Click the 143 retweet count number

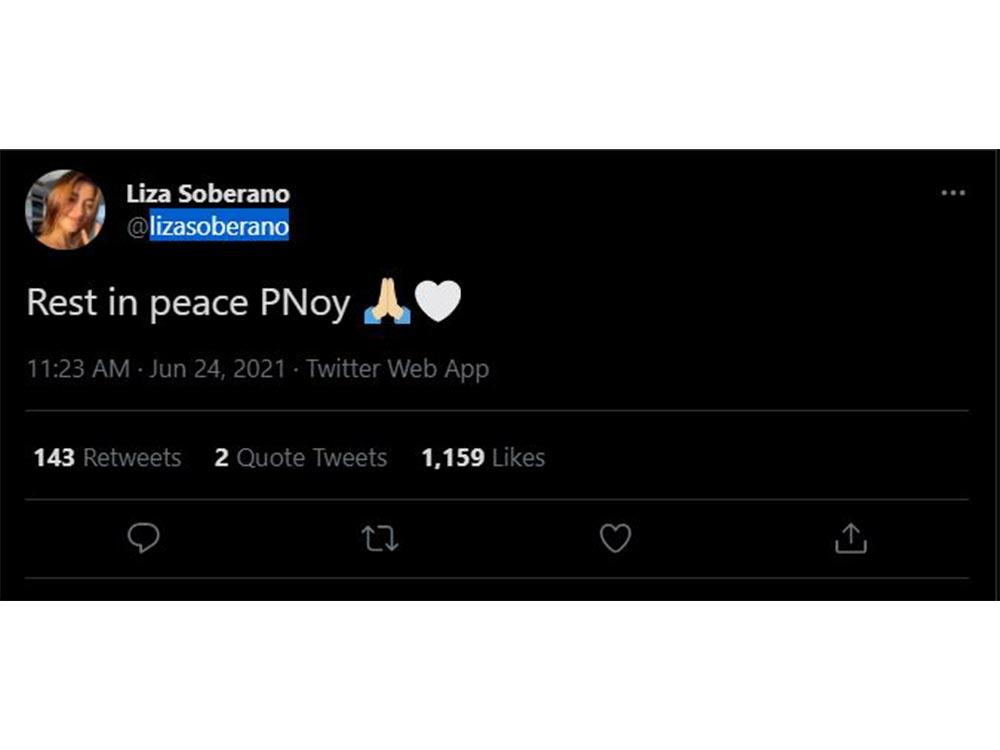point(54,458)
